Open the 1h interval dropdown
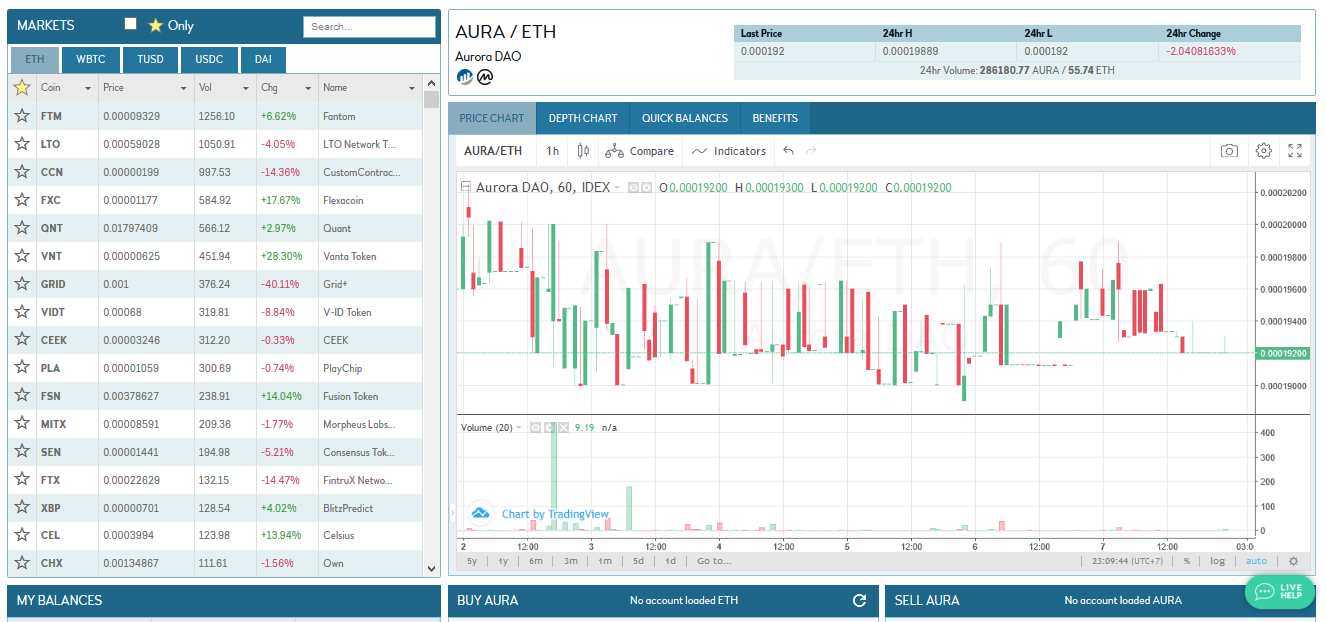The width and height of the screenshot is (1326, 622). tap(552, 151)
